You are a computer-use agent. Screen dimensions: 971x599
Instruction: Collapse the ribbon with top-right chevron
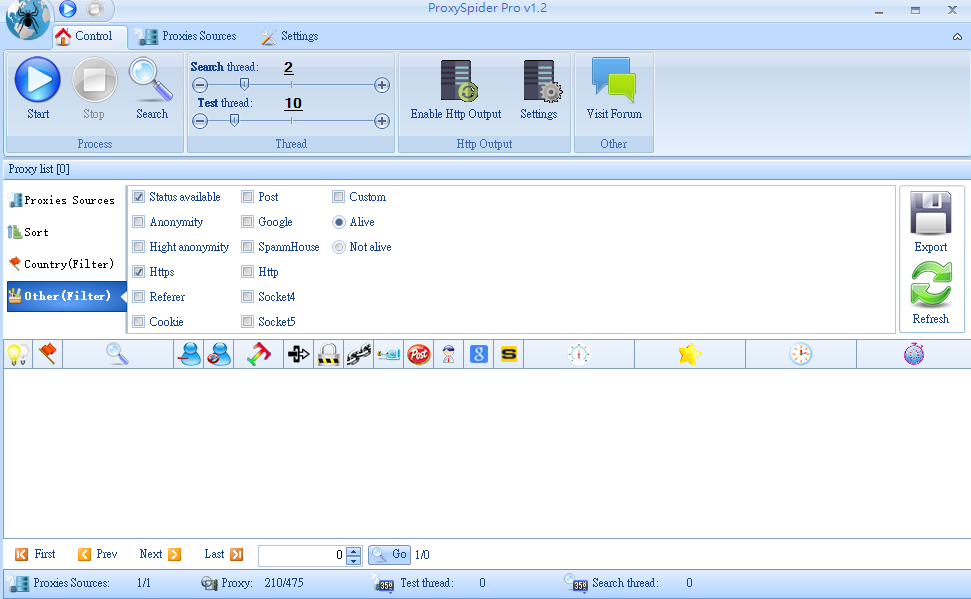coord(957,36)
